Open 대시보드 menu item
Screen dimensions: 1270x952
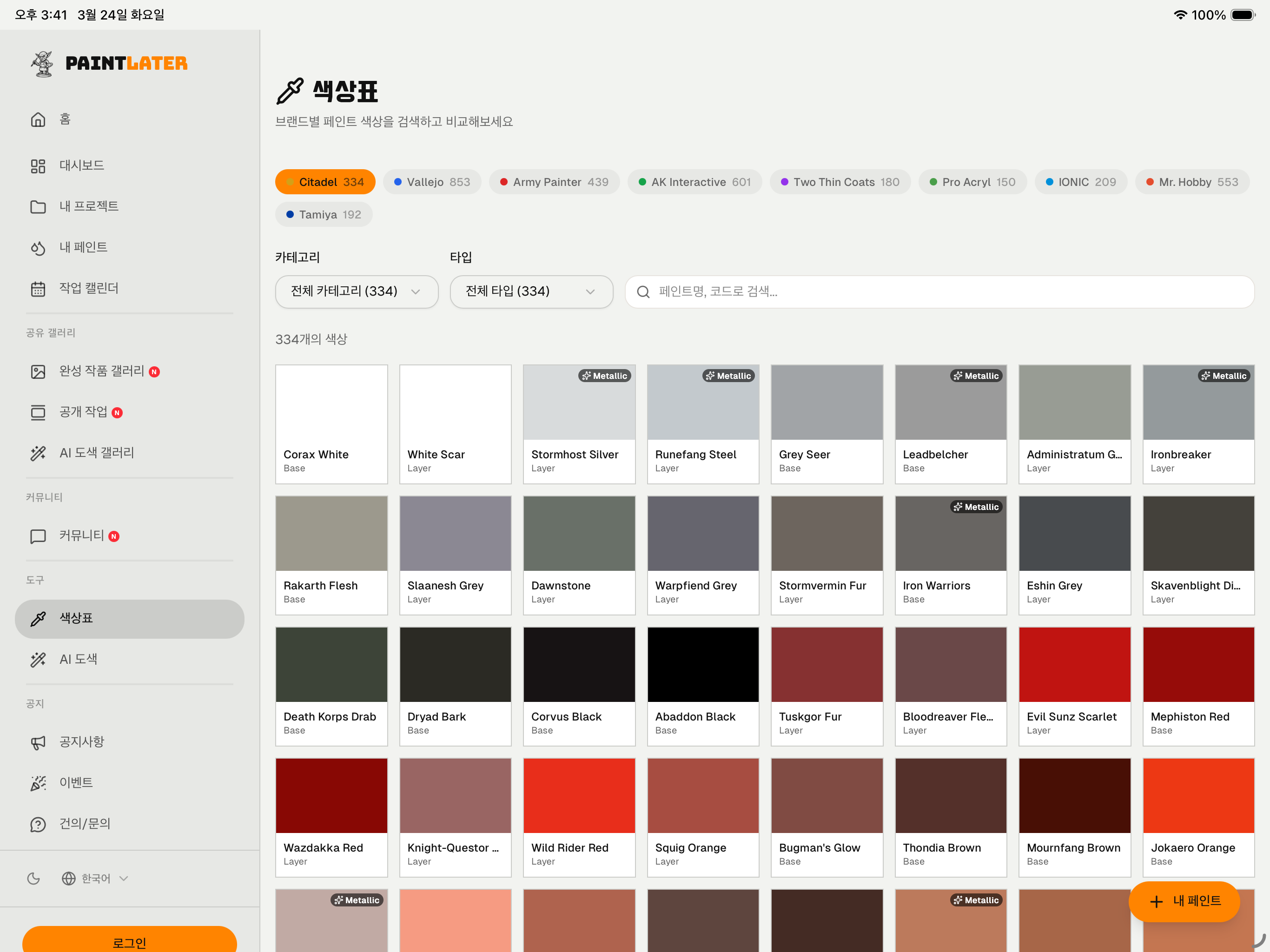pyautogui.click(x=129, y=166)
